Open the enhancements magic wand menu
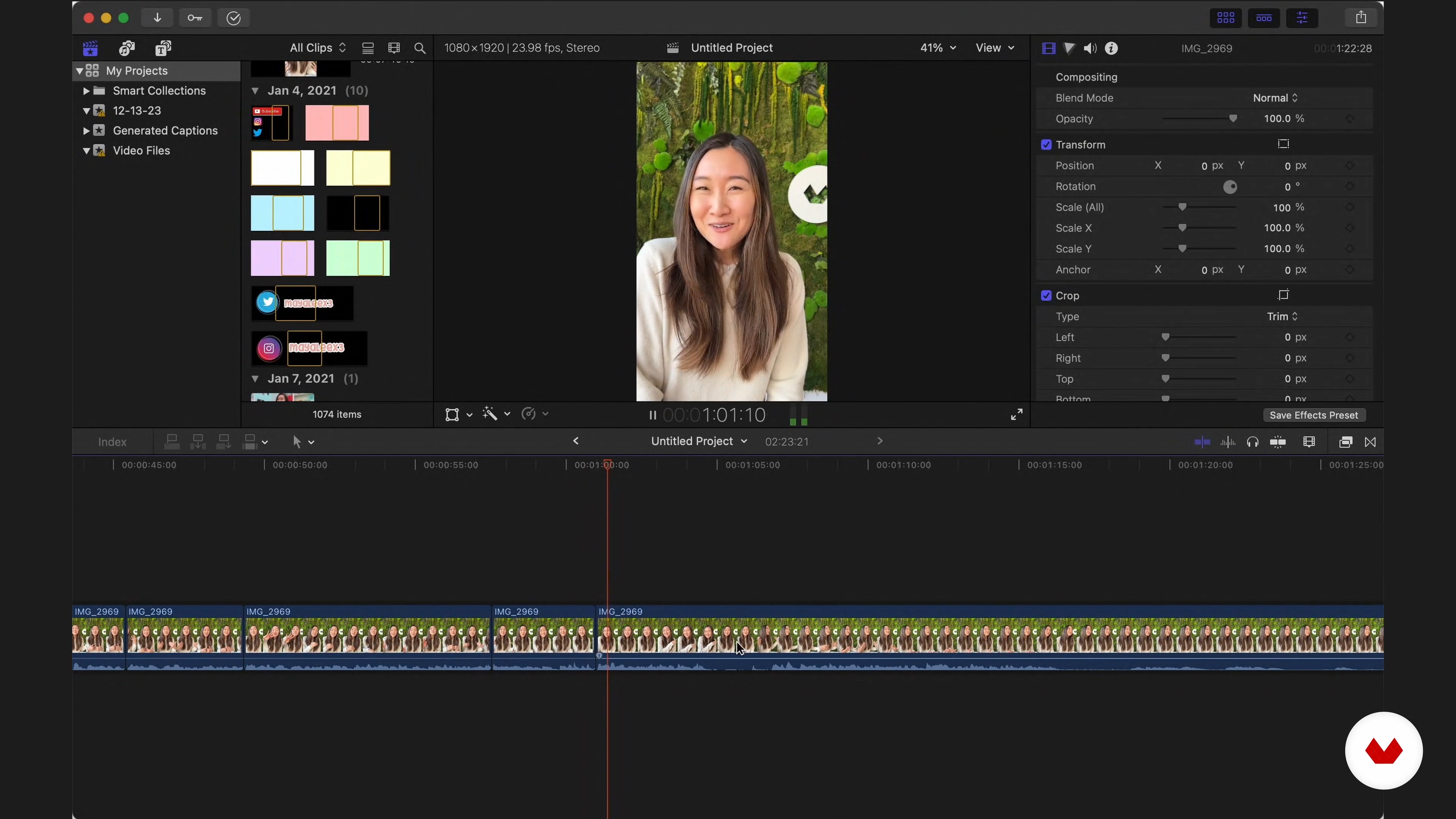 496,414
